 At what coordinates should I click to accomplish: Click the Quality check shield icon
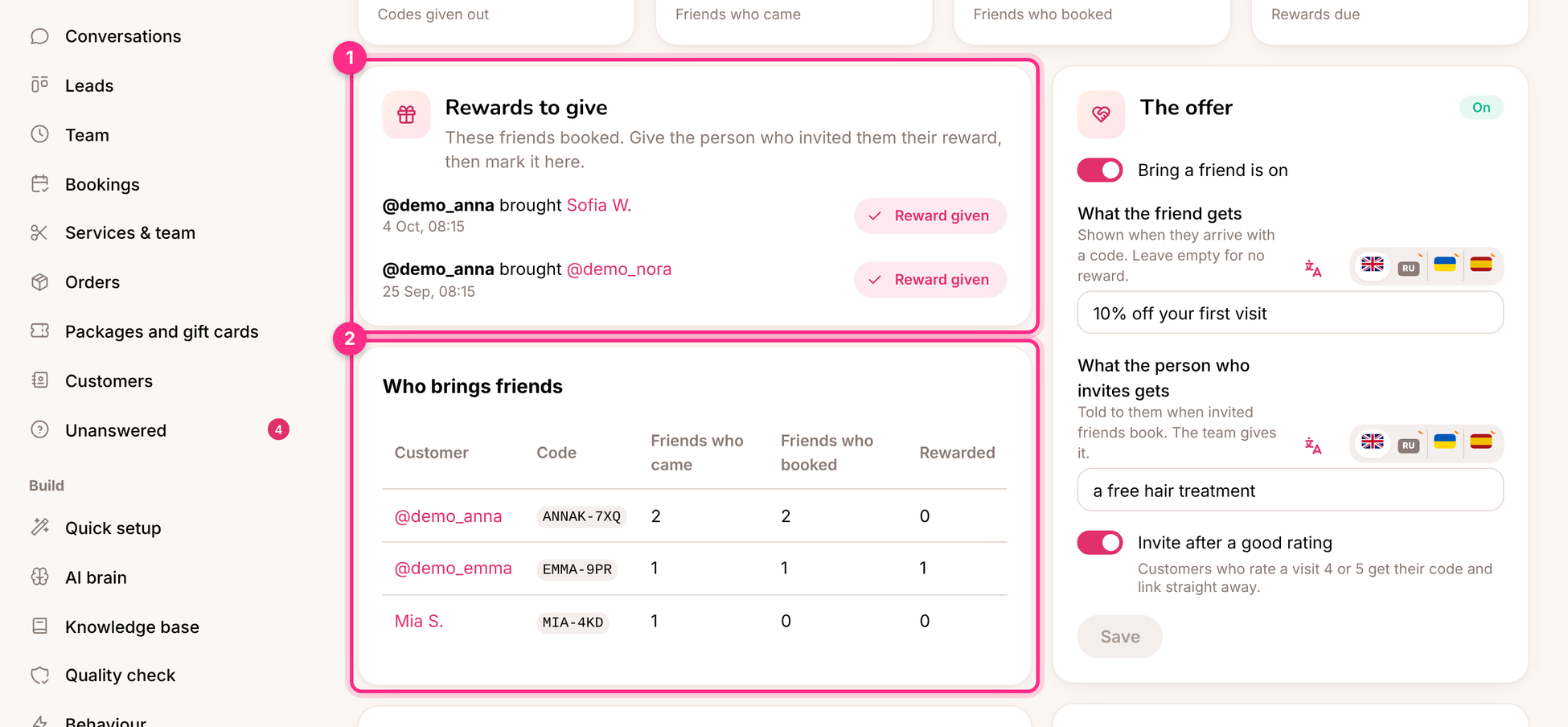[x=39, y=676]
